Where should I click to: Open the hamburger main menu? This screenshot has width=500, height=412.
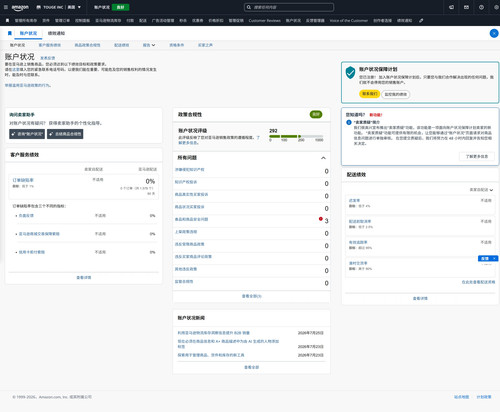[5, 7]
